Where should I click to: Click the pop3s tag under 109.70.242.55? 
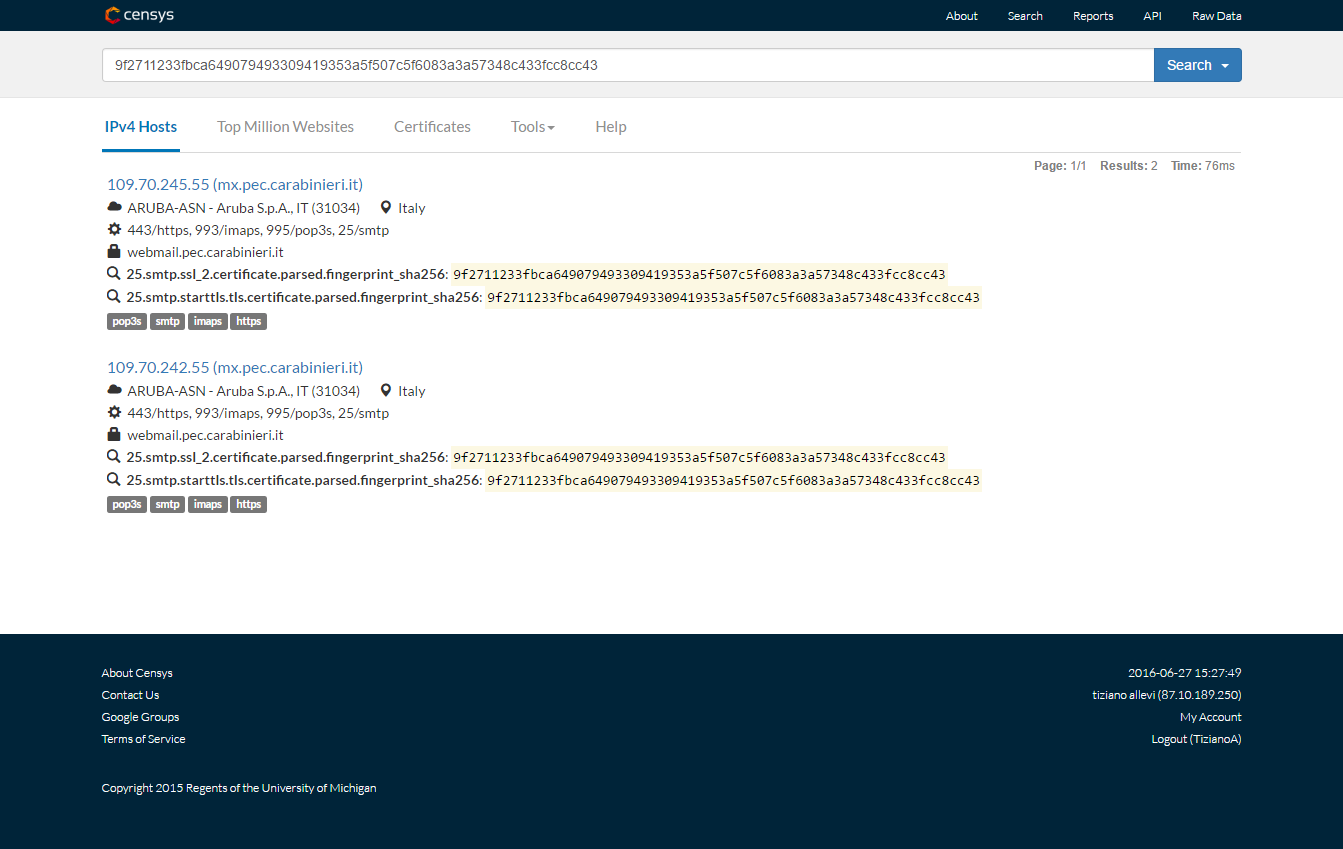click(x=127, y=504)
